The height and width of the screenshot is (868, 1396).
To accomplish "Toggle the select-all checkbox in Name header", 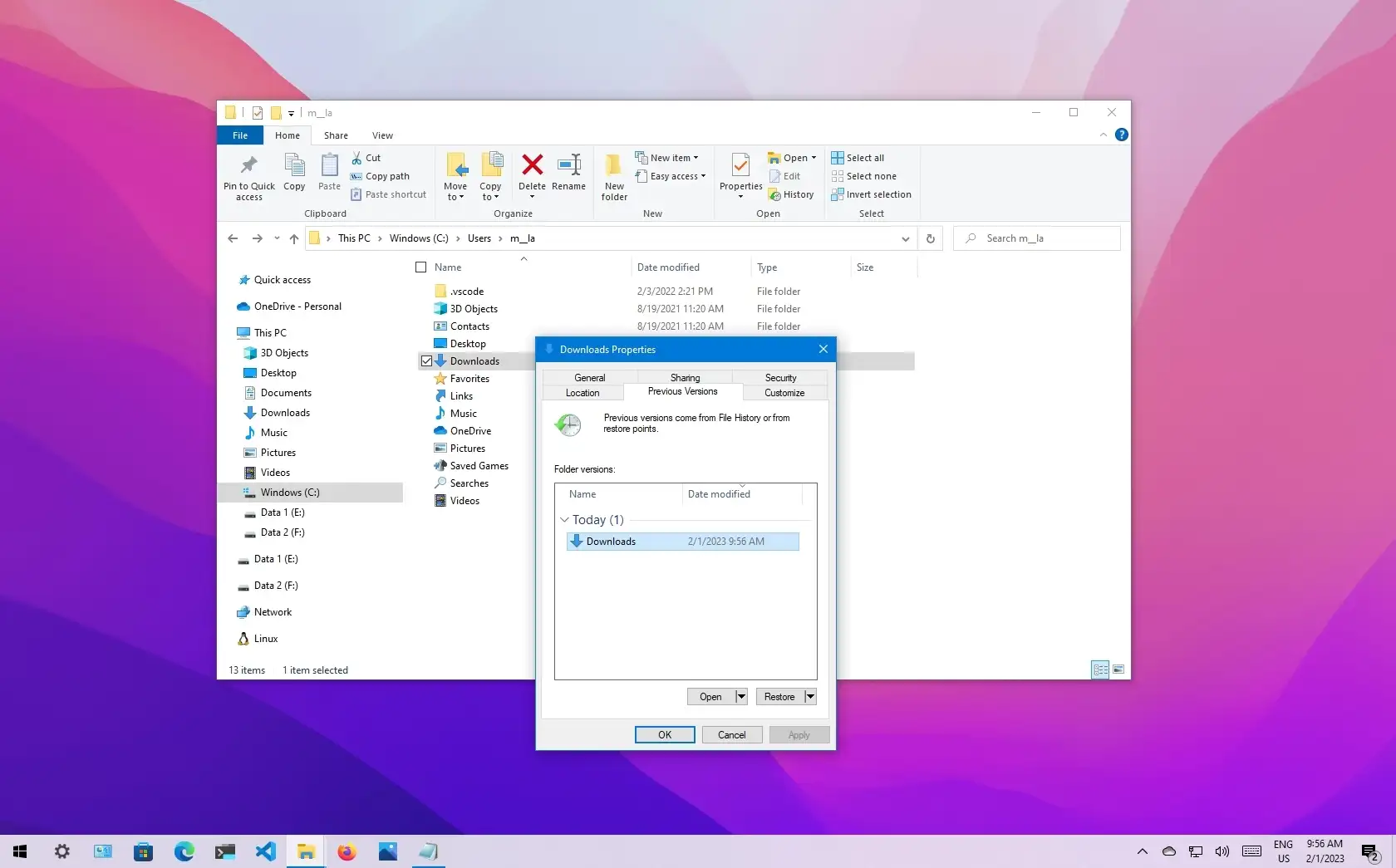I will (x=420, y=267).
